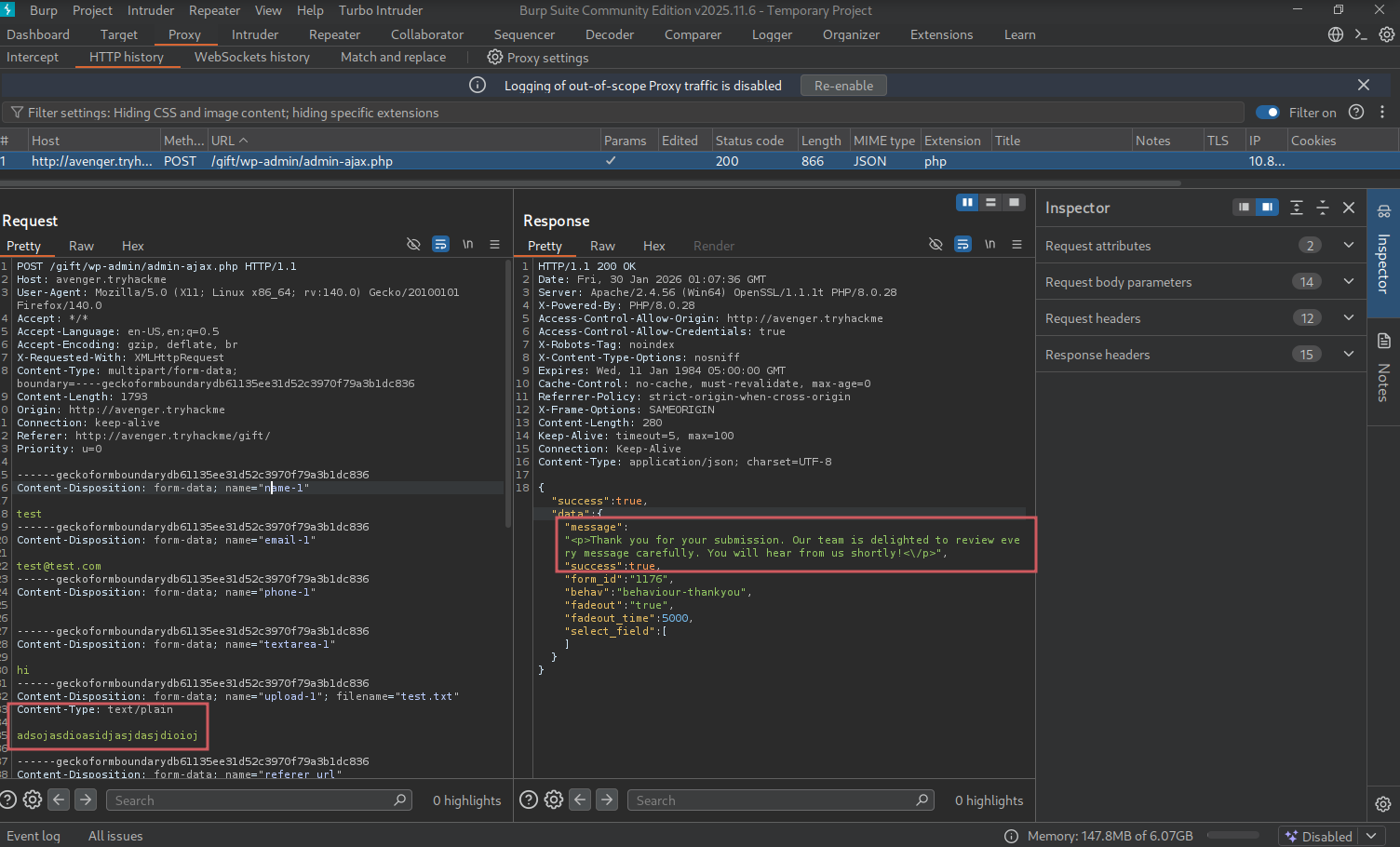This screenshot has height=847, width=1400.
Task: Toggle hidden-content eye icon in the Response panel
Action: pyautogui.click(x=936, y=245)
